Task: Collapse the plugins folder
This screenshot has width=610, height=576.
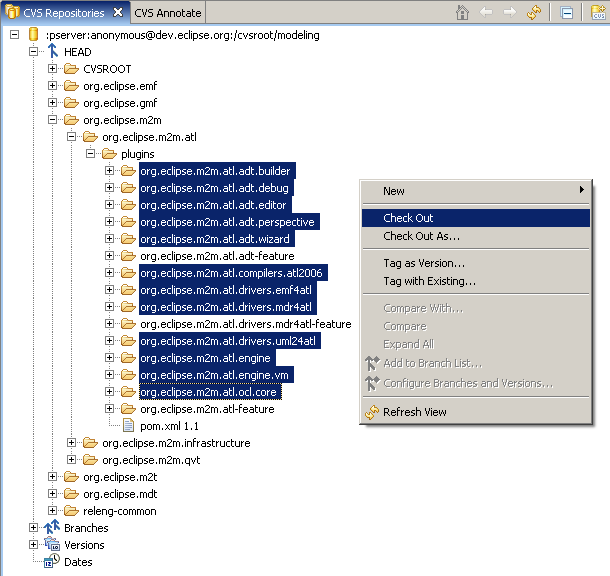Action: pos(90,154)
